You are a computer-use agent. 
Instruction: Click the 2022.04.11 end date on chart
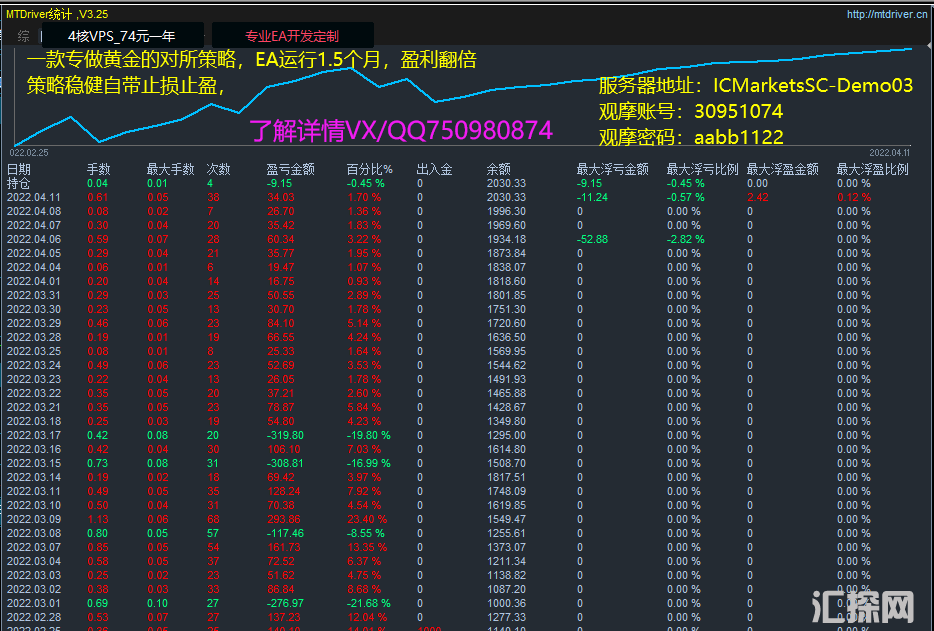coord(889,153)
